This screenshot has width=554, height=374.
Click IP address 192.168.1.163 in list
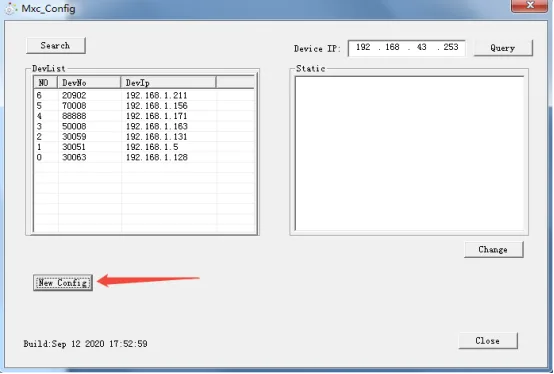tap(157, 126)
